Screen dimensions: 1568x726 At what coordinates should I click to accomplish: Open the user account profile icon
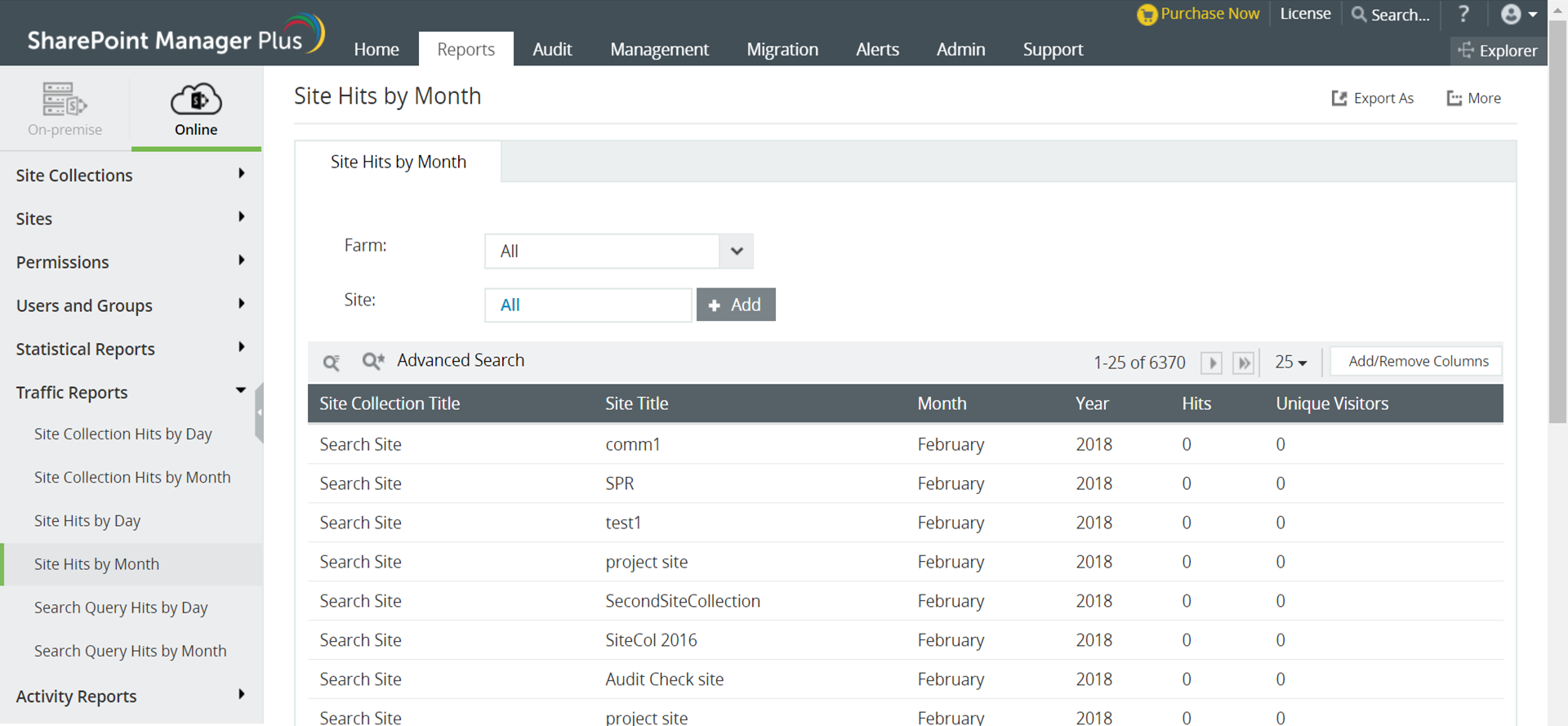(x=1512, y=15)
